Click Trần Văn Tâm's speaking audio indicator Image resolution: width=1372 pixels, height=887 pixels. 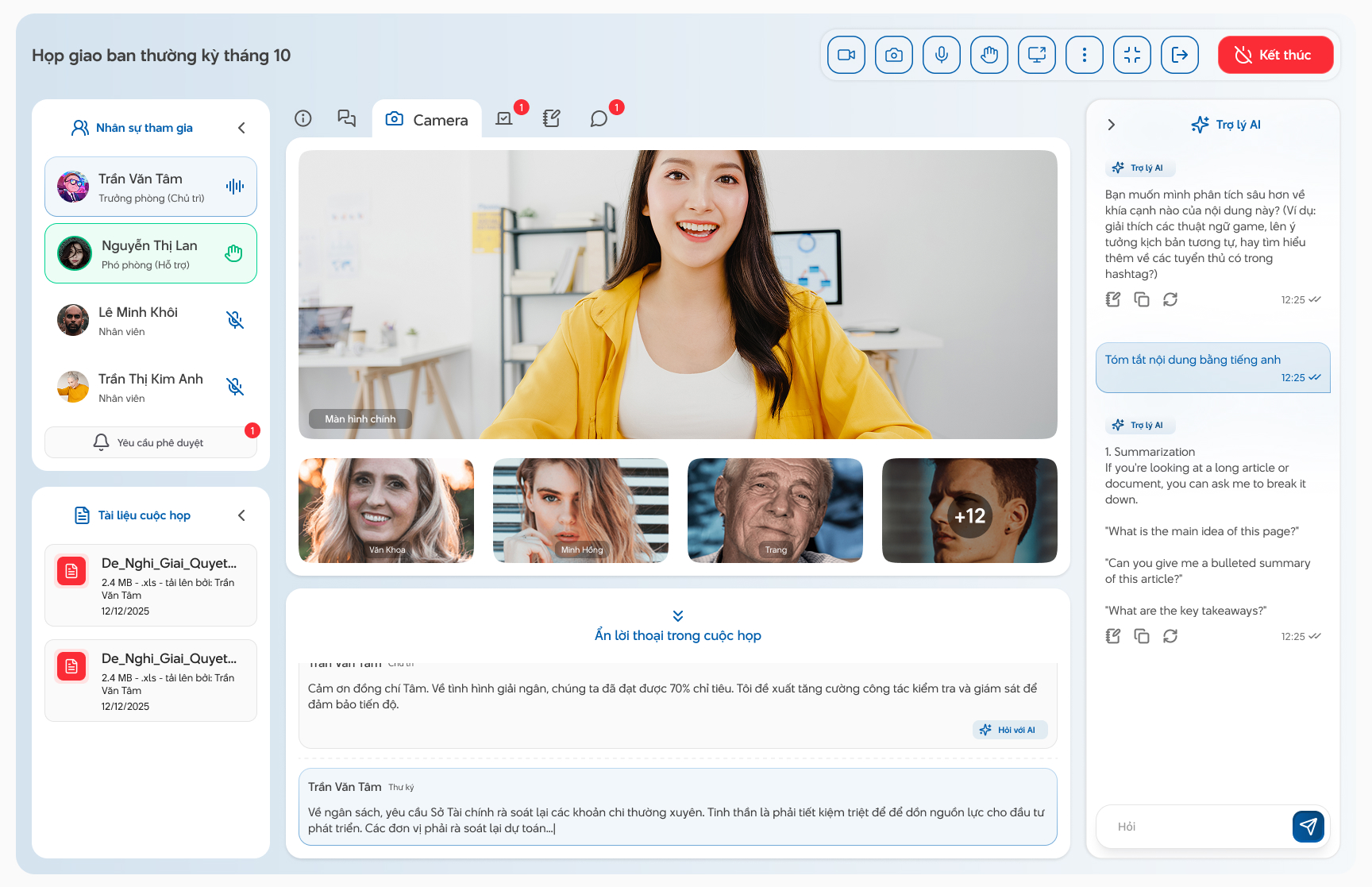[x=235, y=187]
